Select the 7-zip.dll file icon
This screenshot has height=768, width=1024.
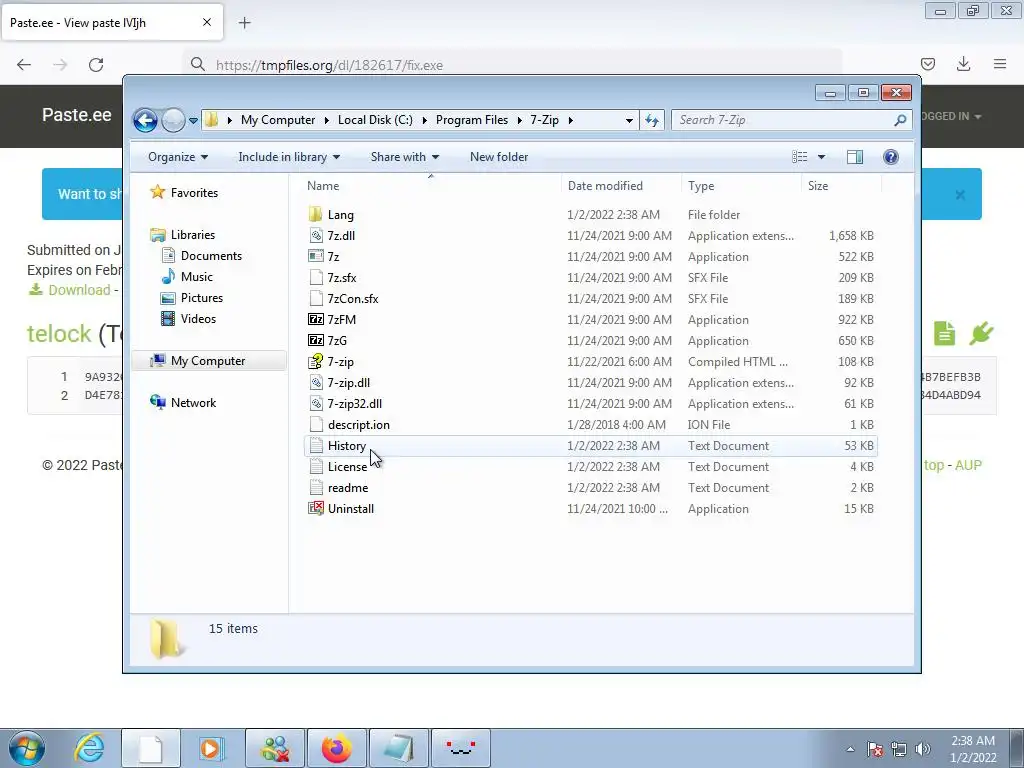pos(315,383)
